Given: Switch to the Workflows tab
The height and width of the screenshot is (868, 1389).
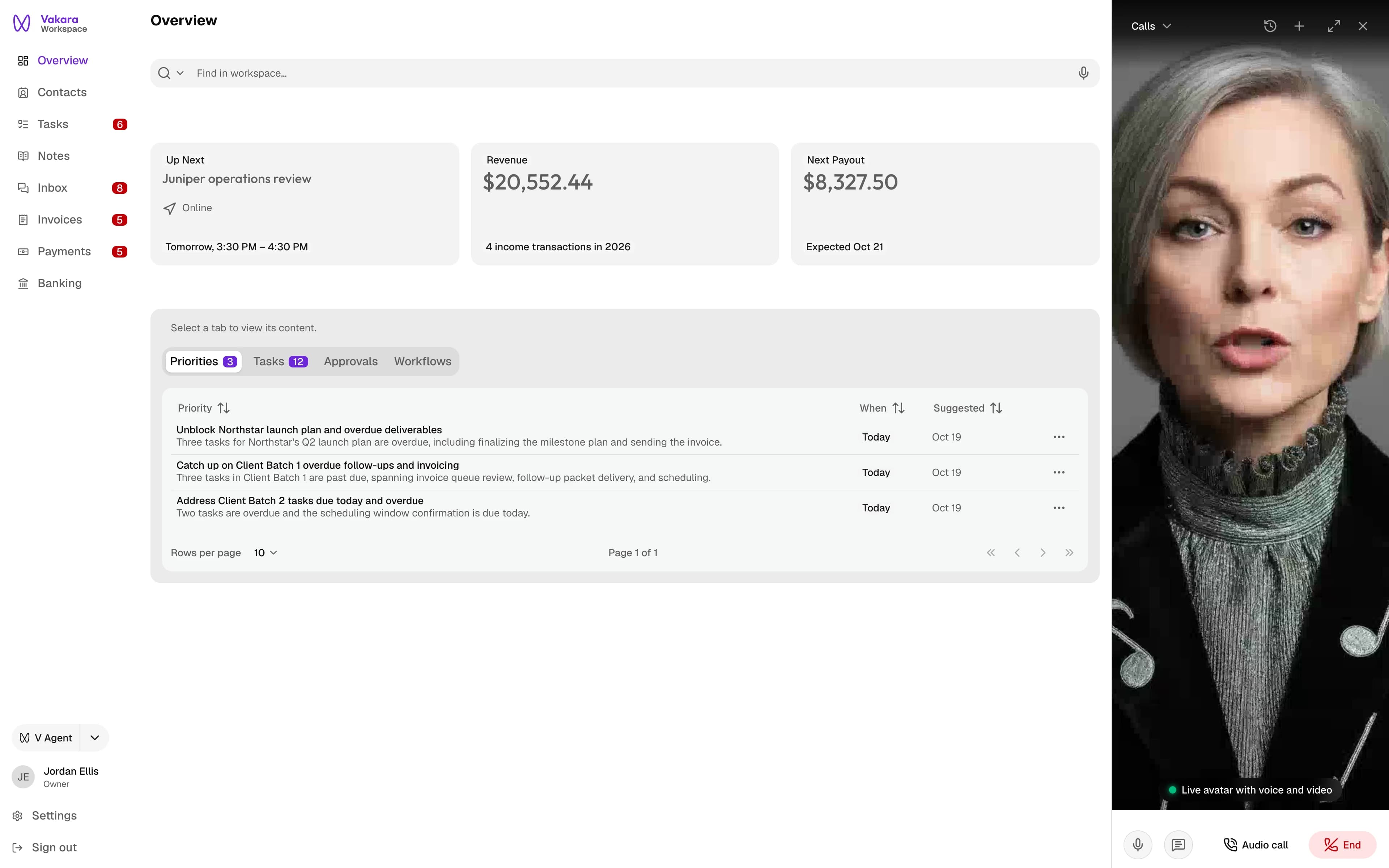Looking at the screenshot, I should (422, 362).
